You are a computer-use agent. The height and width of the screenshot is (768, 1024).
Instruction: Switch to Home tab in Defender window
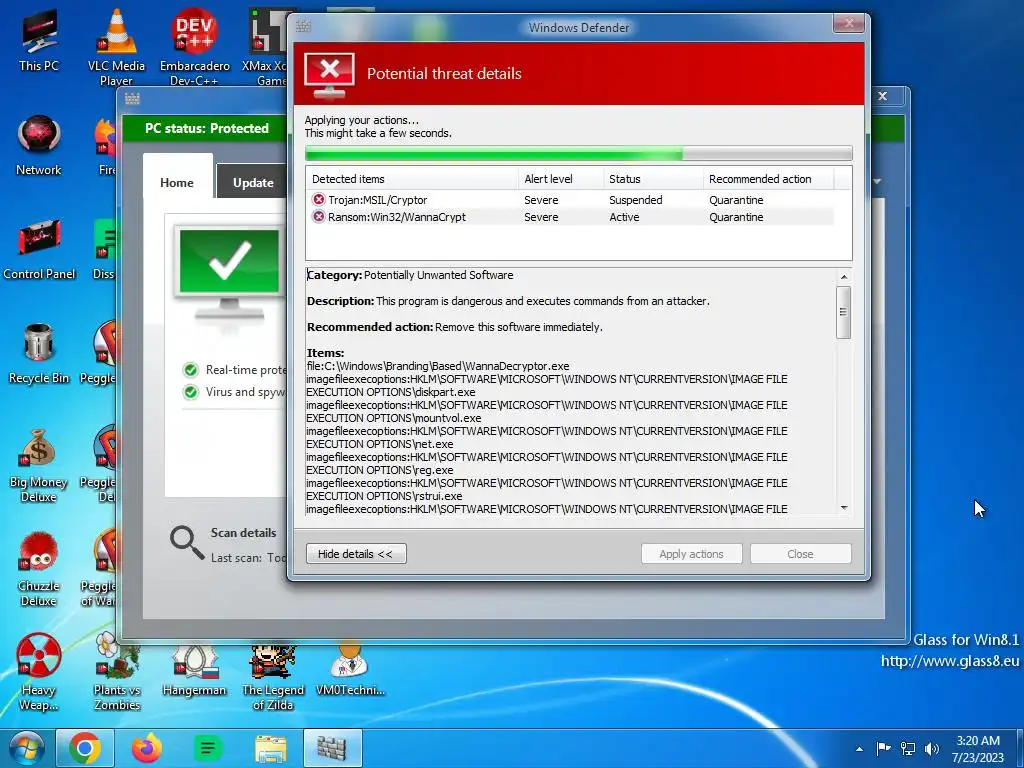tap(177, 183)
